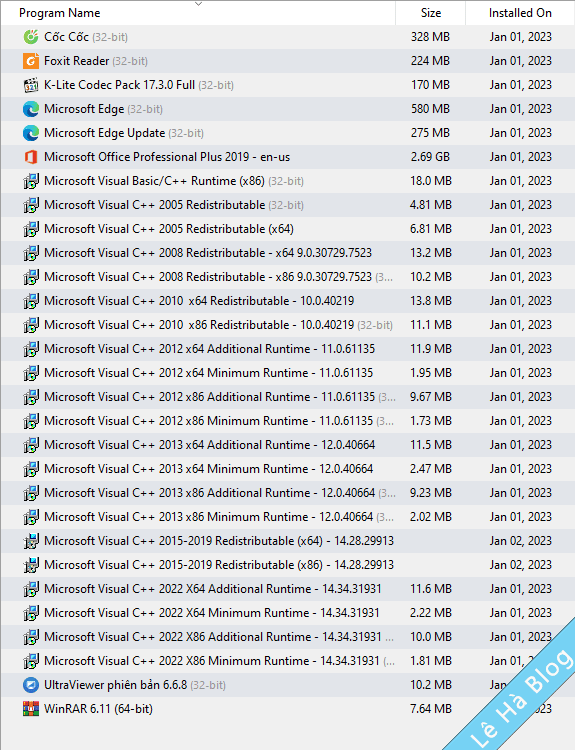Click the 4.81 MB size value
Image resolution: width=575 pixels, height=750 pixels.
coord(431,205)
